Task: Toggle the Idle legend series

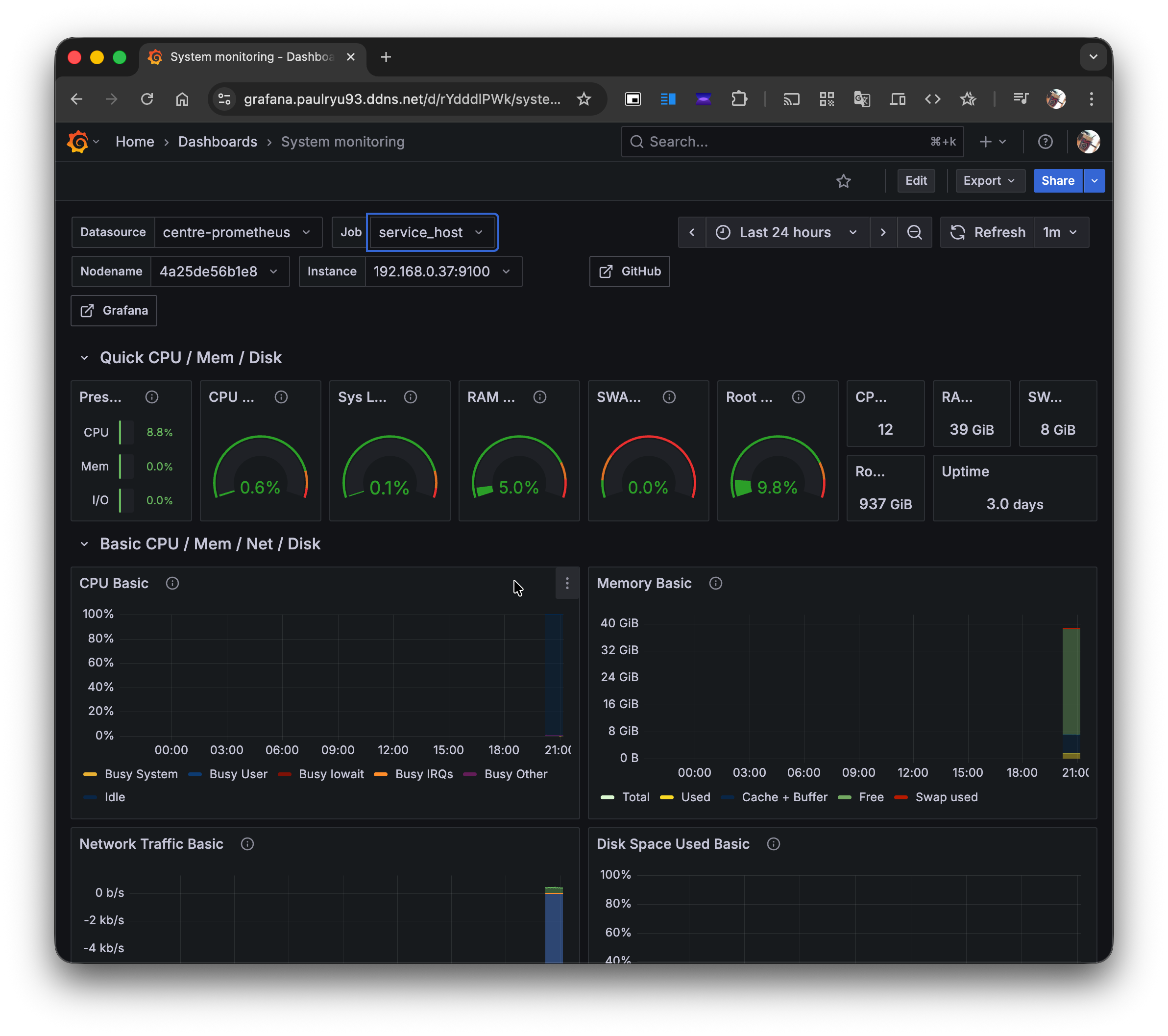Action: (x=114, y=797)
